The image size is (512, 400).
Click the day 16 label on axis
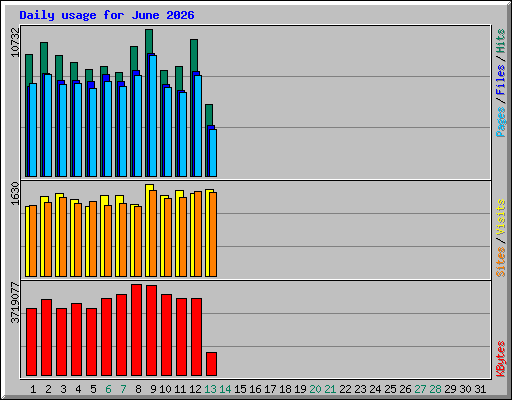[x=255, y=389]
